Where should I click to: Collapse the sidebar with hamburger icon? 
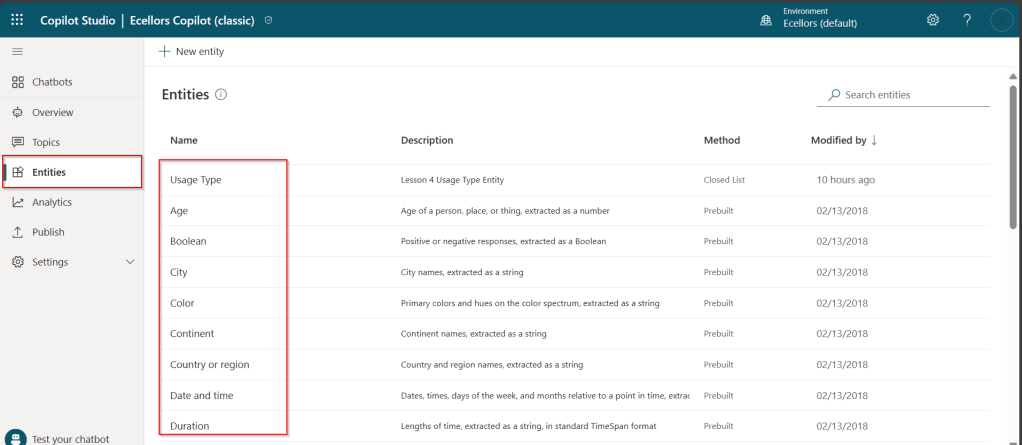click(17, 51)
